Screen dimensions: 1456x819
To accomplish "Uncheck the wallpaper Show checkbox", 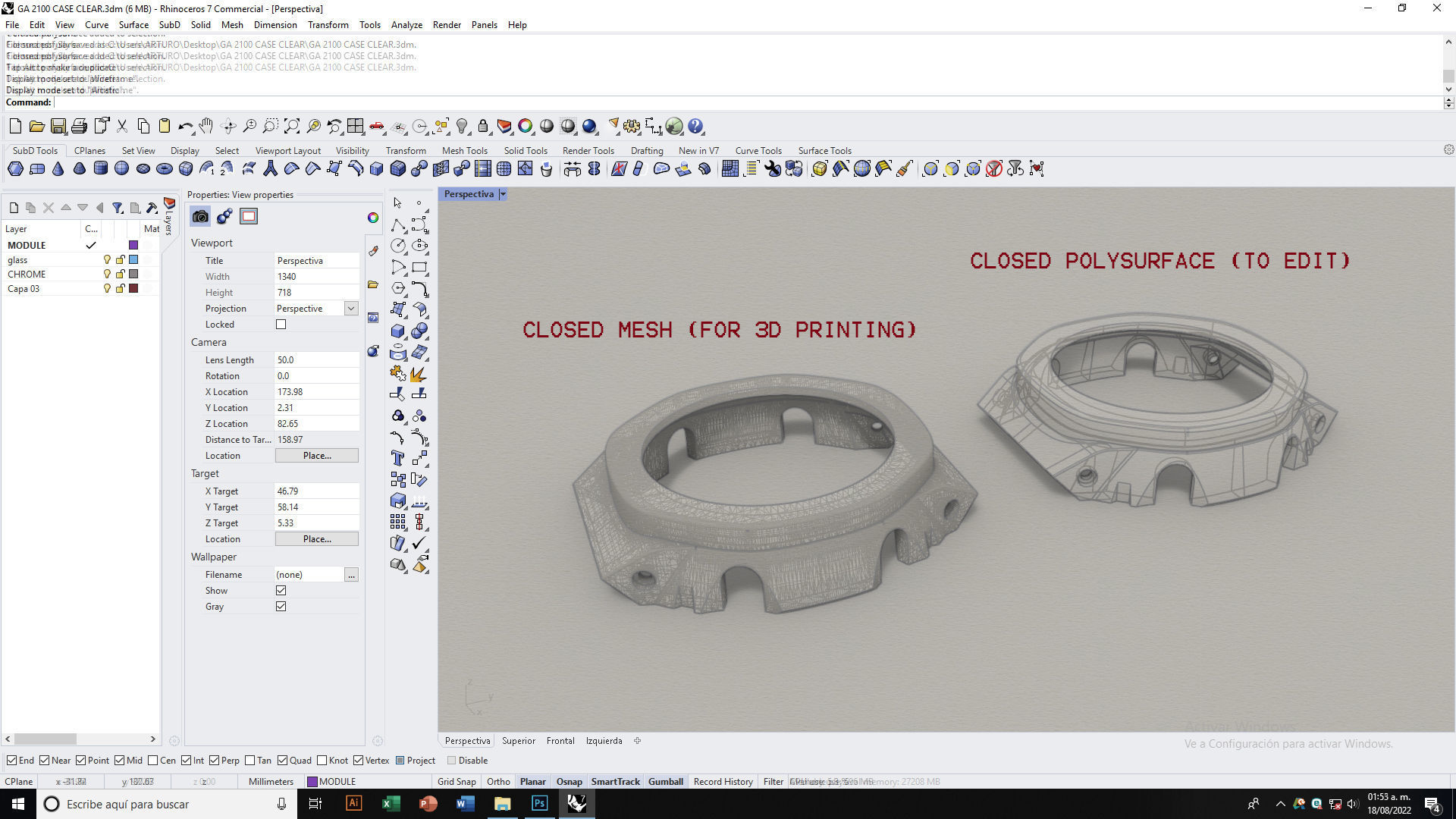I will pyautogui.click(x=281, y=591).
